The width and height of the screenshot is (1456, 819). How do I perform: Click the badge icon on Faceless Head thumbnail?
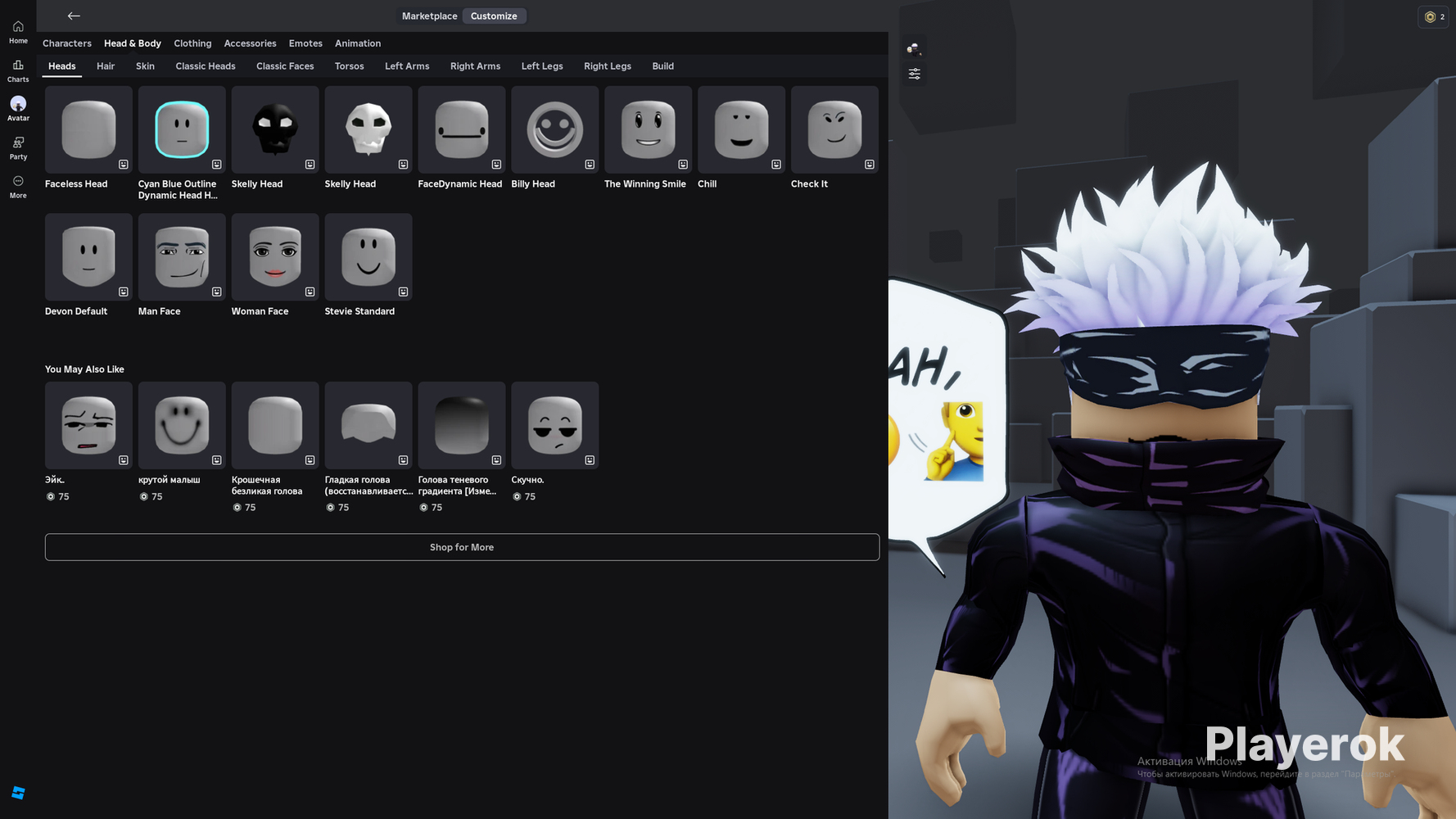(x=124, y=165)
